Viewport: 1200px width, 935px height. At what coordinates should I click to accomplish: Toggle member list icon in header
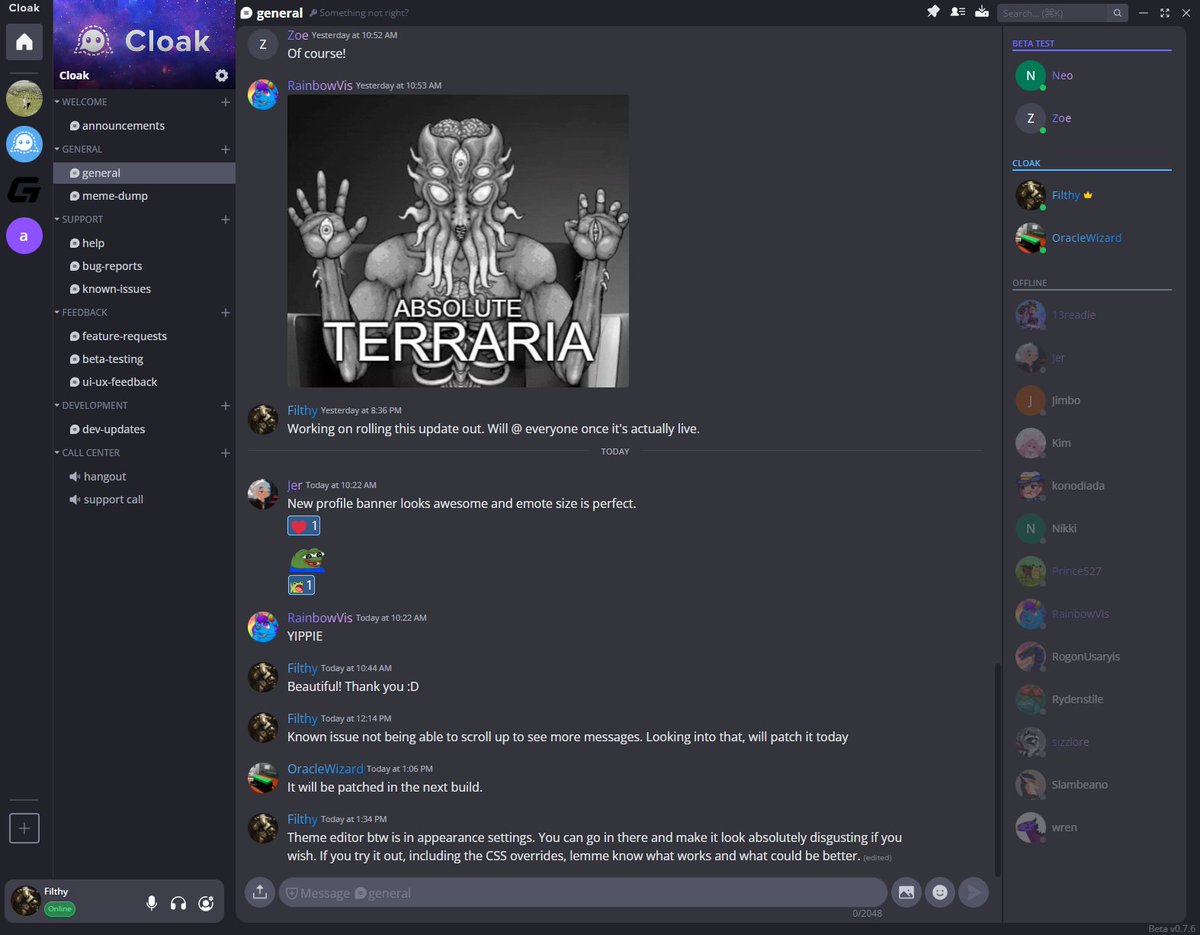(x=957, y=12)
